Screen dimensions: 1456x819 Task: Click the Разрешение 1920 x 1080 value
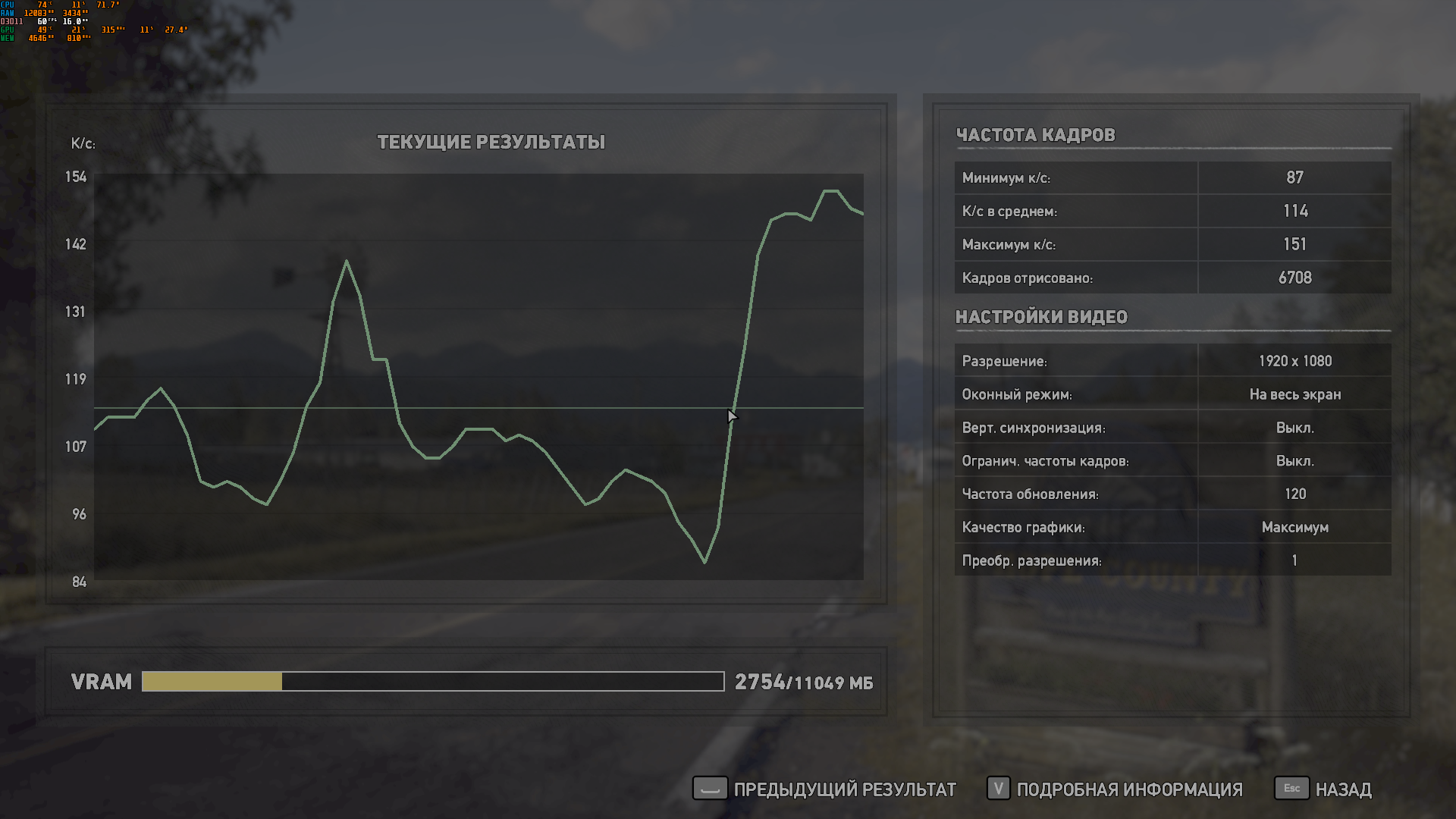1294,361
